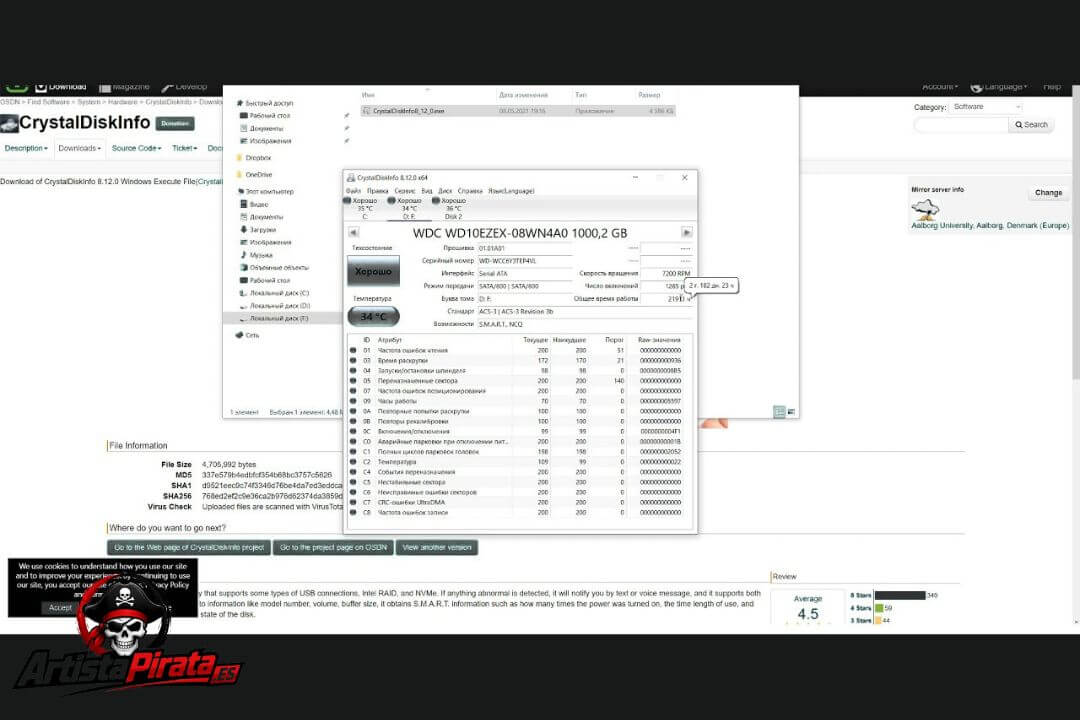The image size is (1080, 720).
Task: Switch Explorer to details view icon
Action: tap(779, 411)
